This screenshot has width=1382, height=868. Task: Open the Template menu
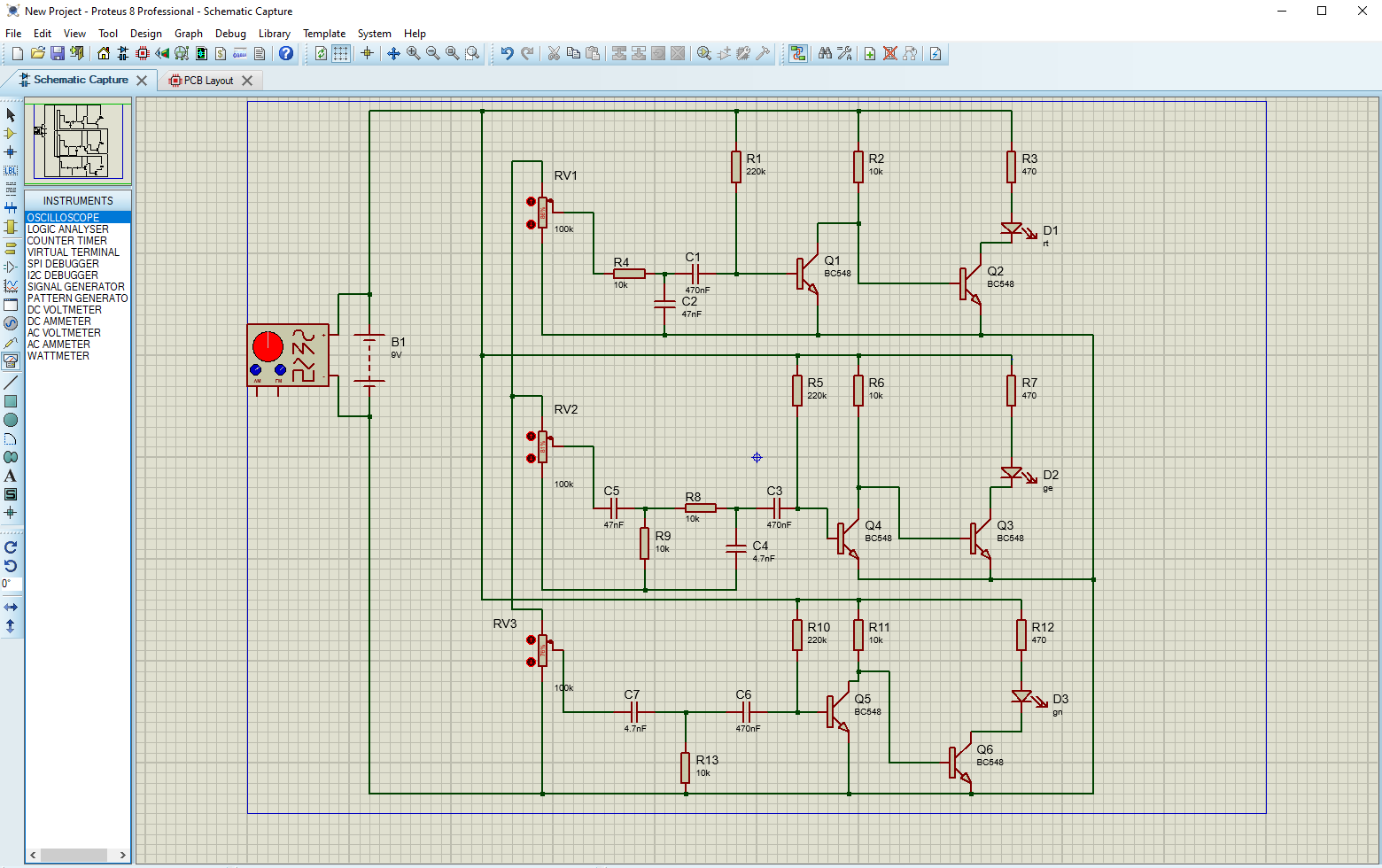(324, 34)
